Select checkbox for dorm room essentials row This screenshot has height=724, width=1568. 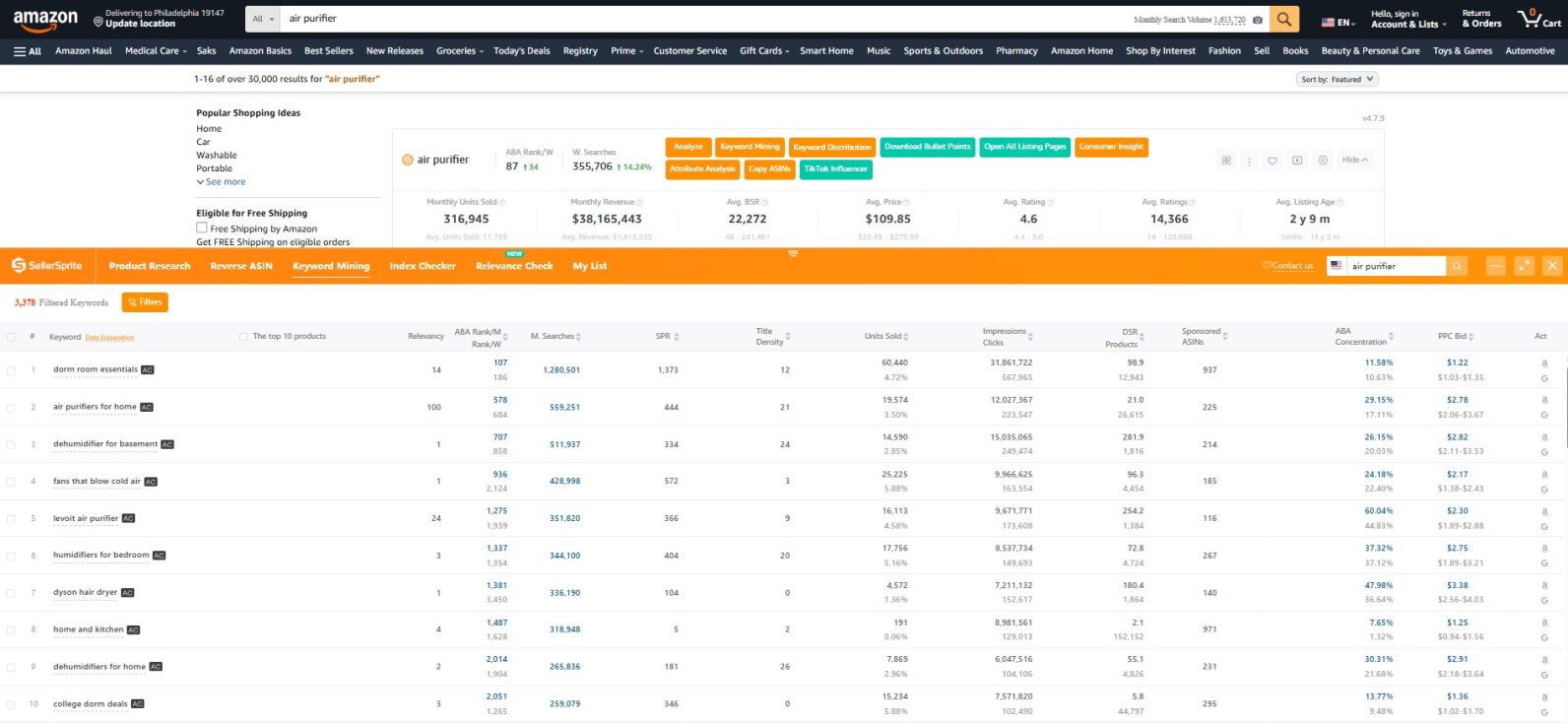11,370
